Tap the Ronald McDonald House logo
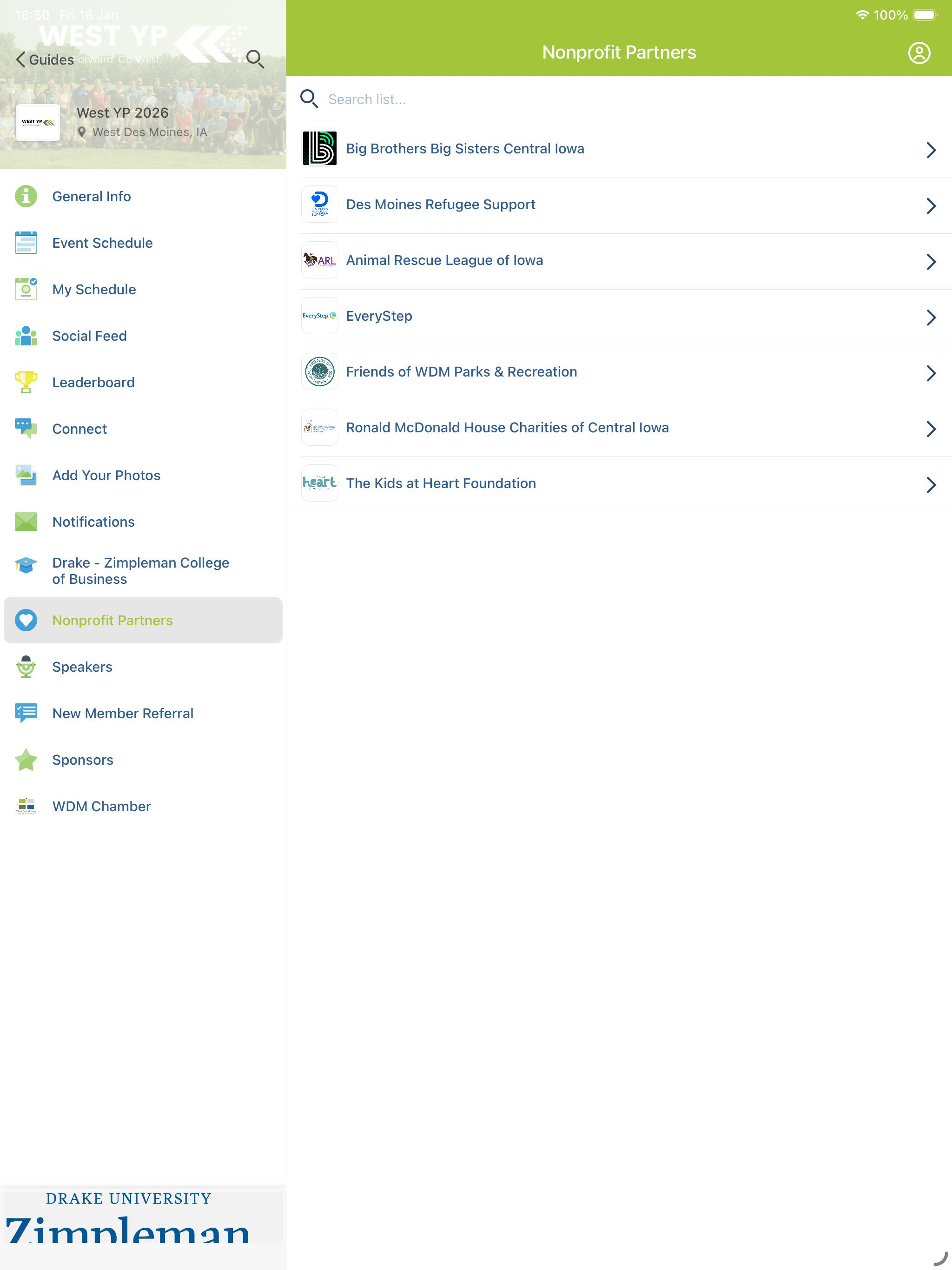This screenshot has height=1270, width=952. click(320, 427)
